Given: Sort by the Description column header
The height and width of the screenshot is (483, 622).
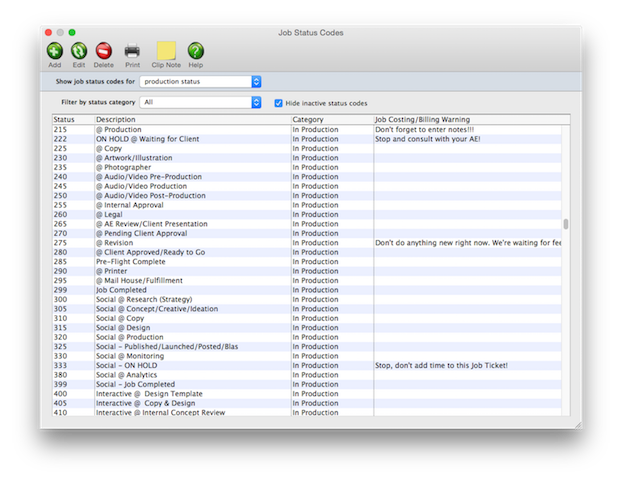Looking at the screenshot, I should point(190,120).
